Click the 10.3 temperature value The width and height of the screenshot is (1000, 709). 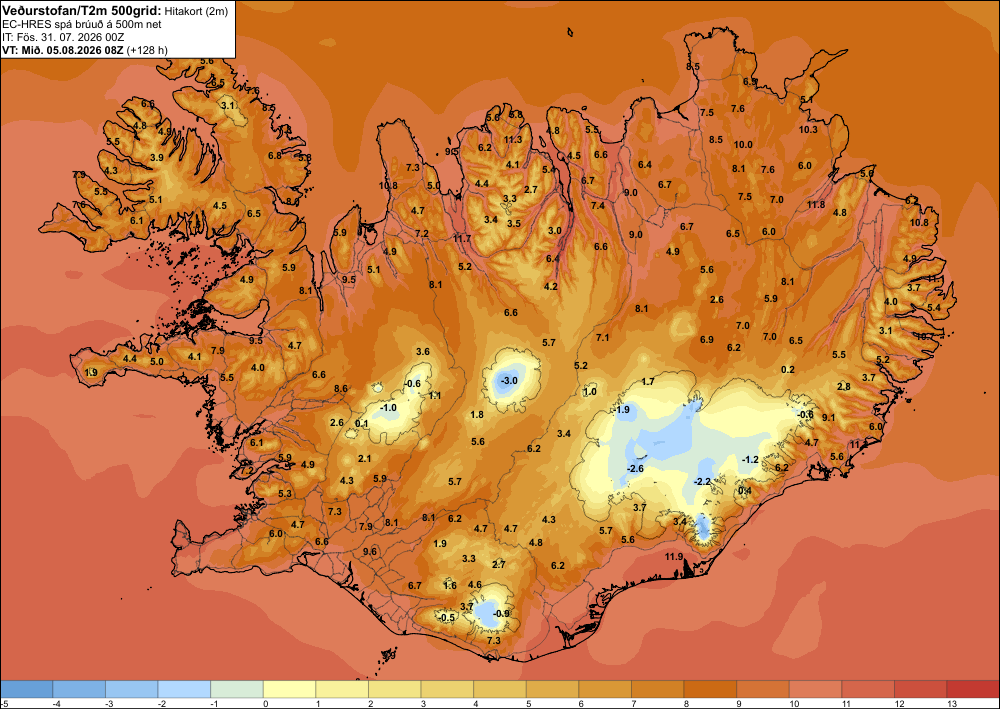tap(808, 129)
